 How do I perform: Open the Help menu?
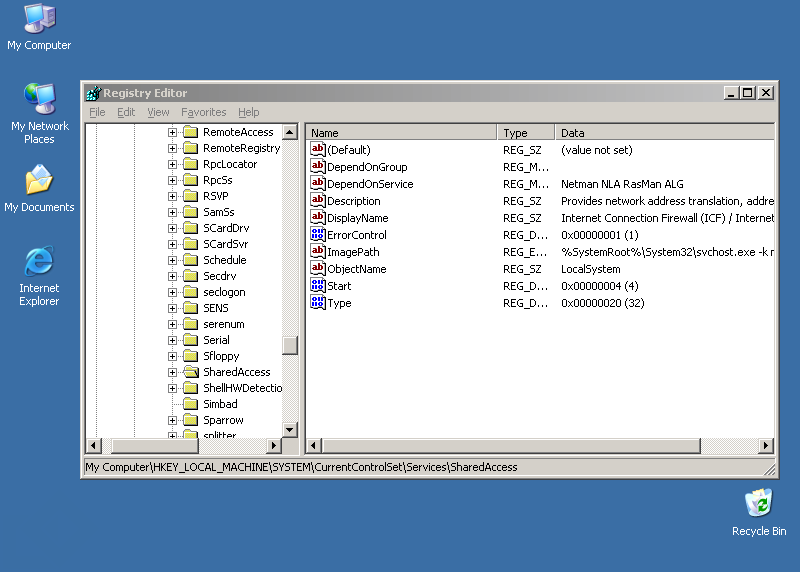248,112
